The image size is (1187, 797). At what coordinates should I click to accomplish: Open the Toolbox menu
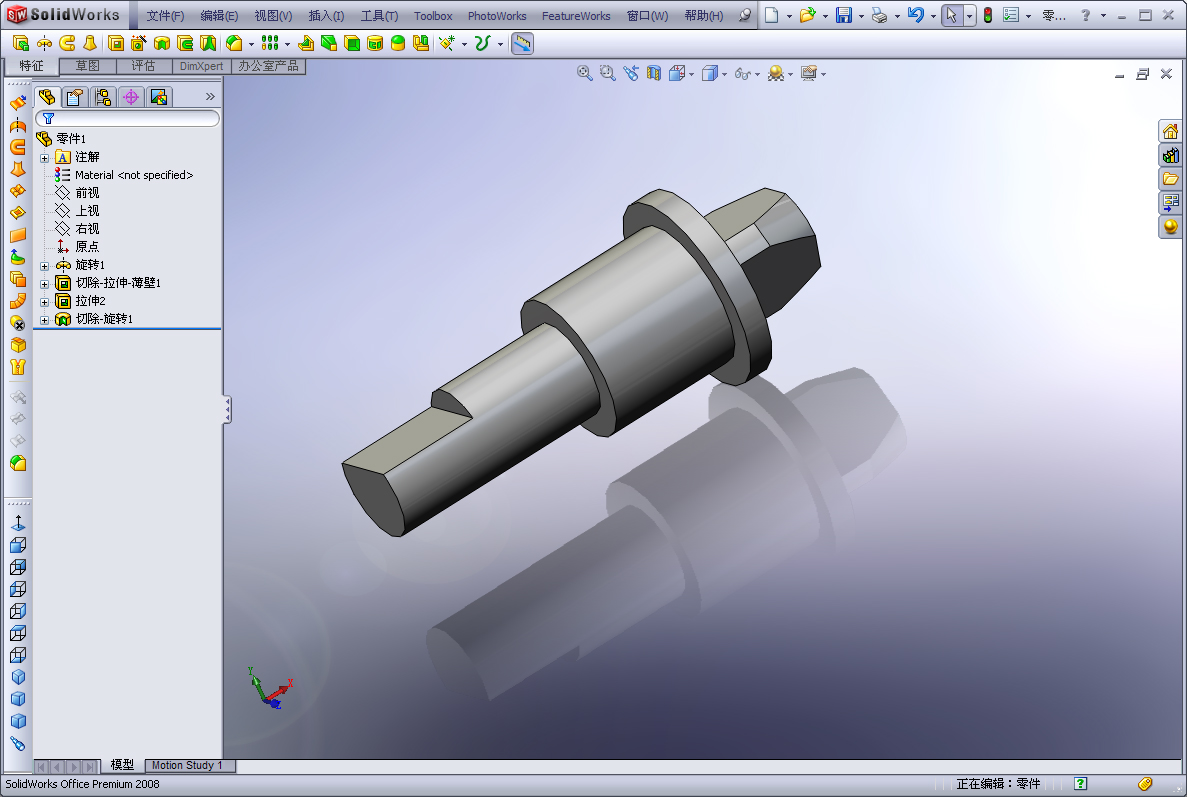[x=433, y=15]
